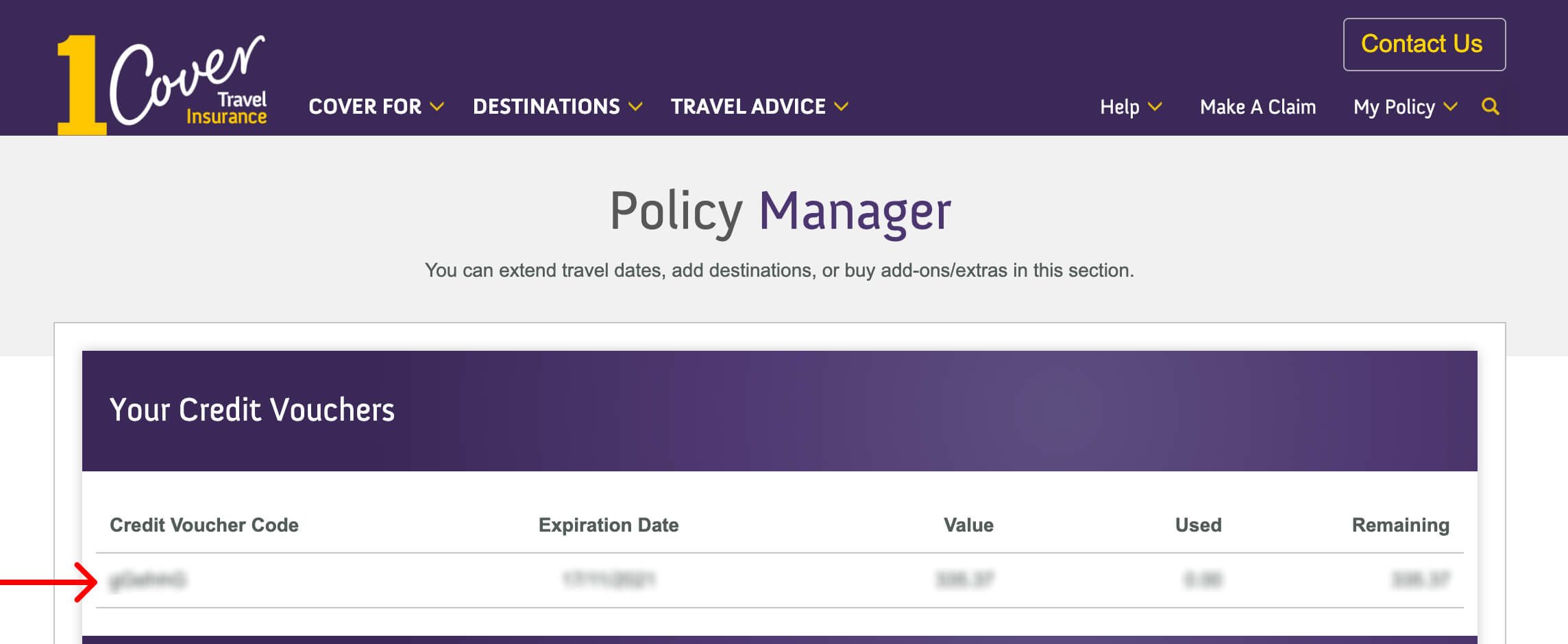This screenshot has width=1568, height=644.
Task: Click the Remaining column header
Action: tap(1400, 525)
